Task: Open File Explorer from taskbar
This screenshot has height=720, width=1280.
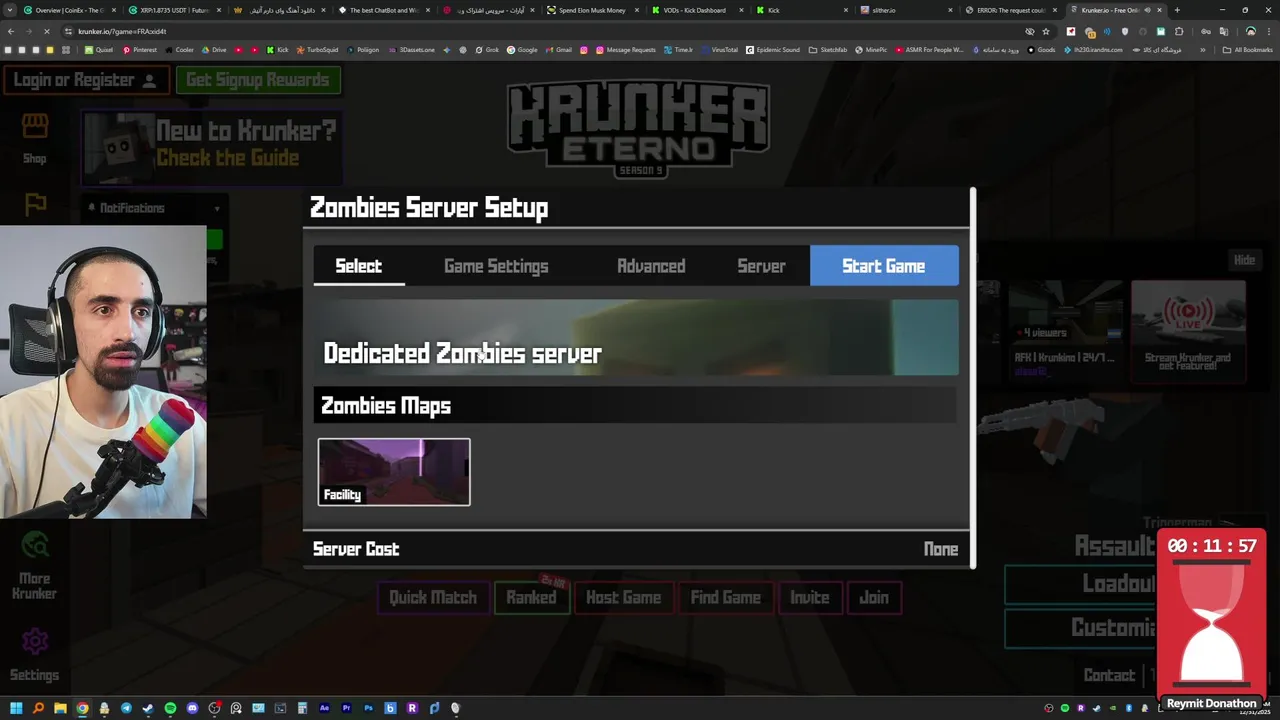Action: (x=60, y=708)
